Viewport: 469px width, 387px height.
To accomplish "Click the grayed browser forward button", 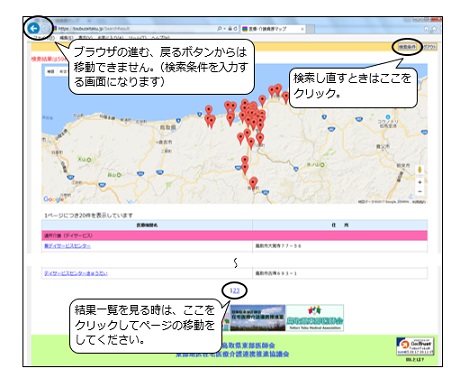I will click(45, 29).
